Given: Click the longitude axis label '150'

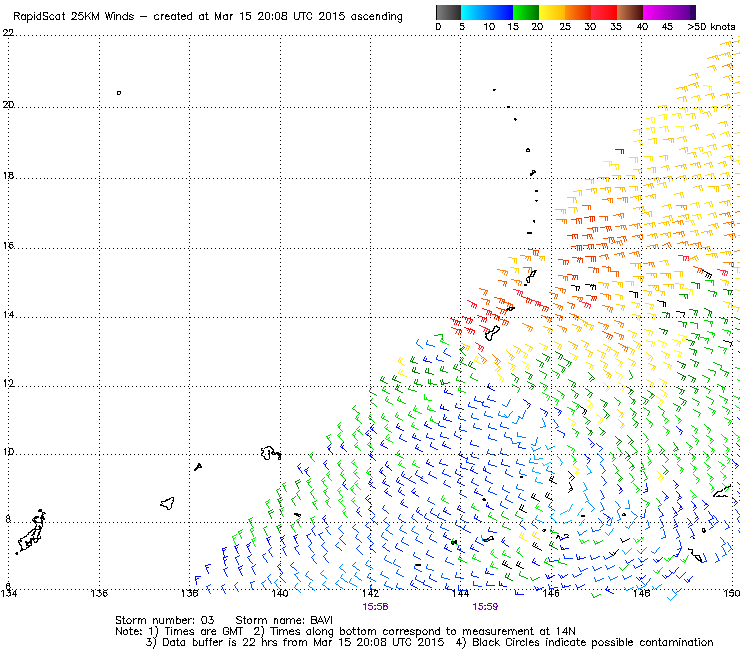Looking at the screenshot, I should click(732, 593).
